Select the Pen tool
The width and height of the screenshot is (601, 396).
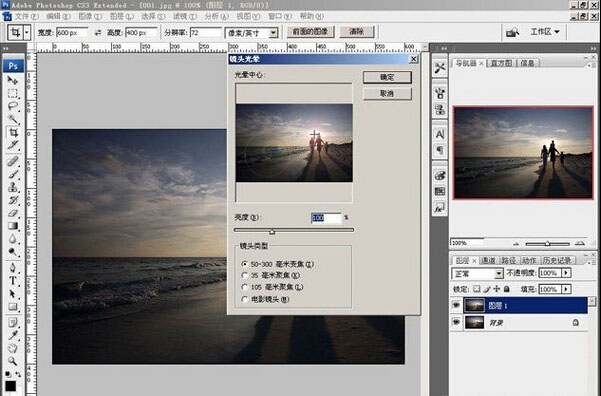[13, 268]
